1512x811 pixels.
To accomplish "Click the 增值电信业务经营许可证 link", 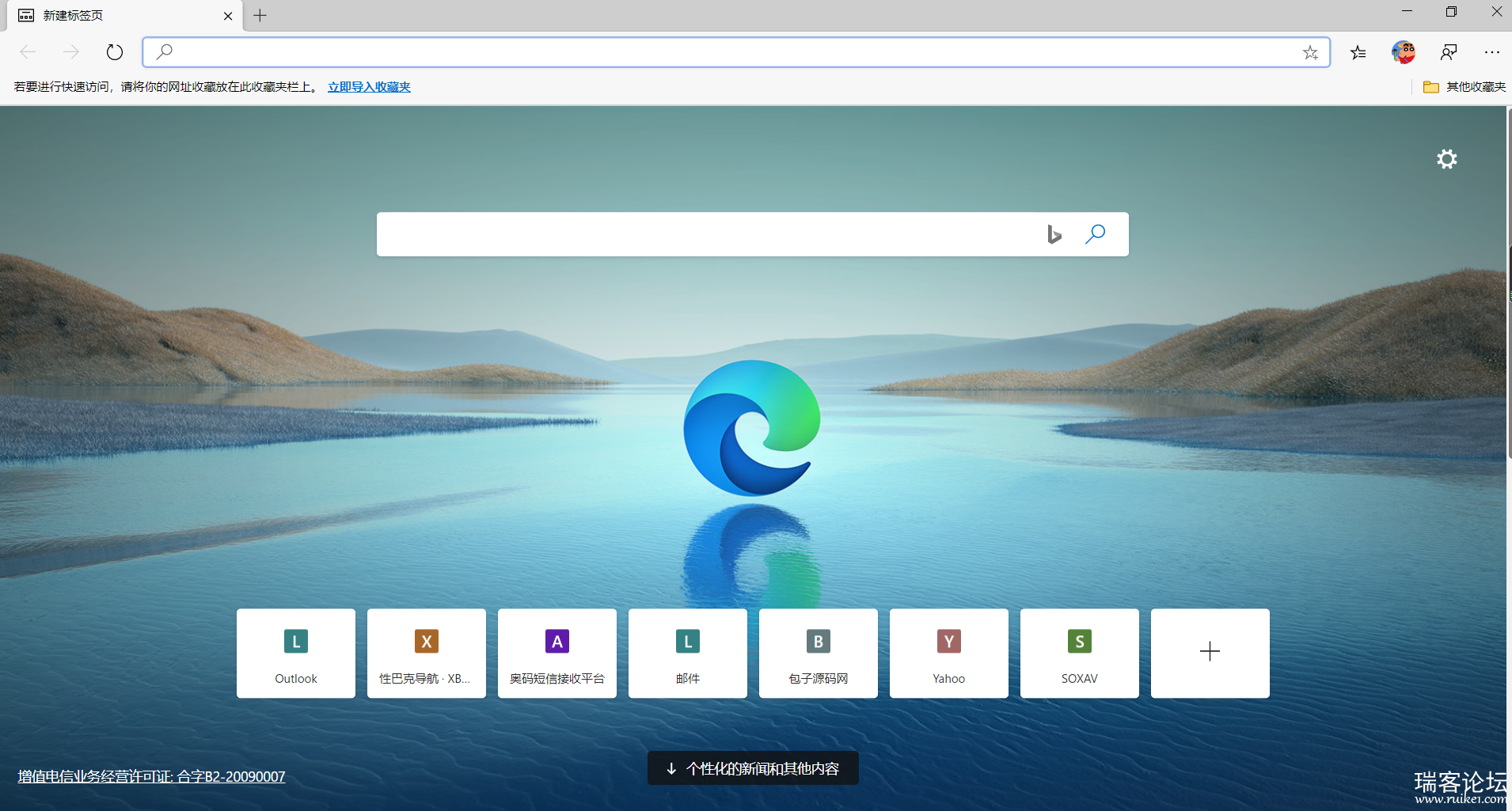I will [x=151, y=777].
